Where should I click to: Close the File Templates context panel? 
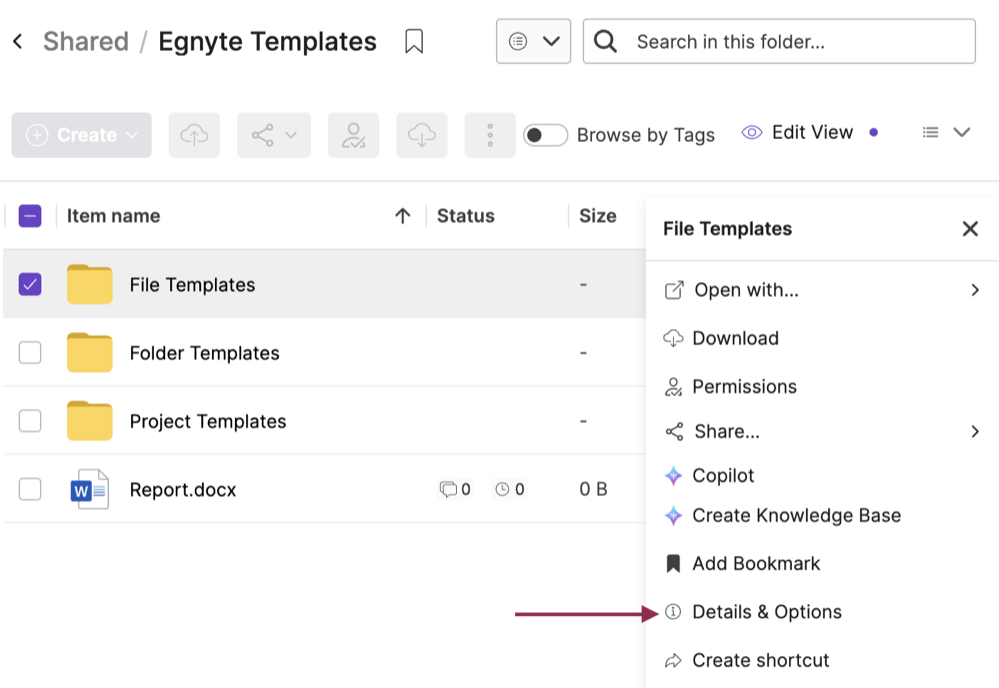tap(970, 229)
